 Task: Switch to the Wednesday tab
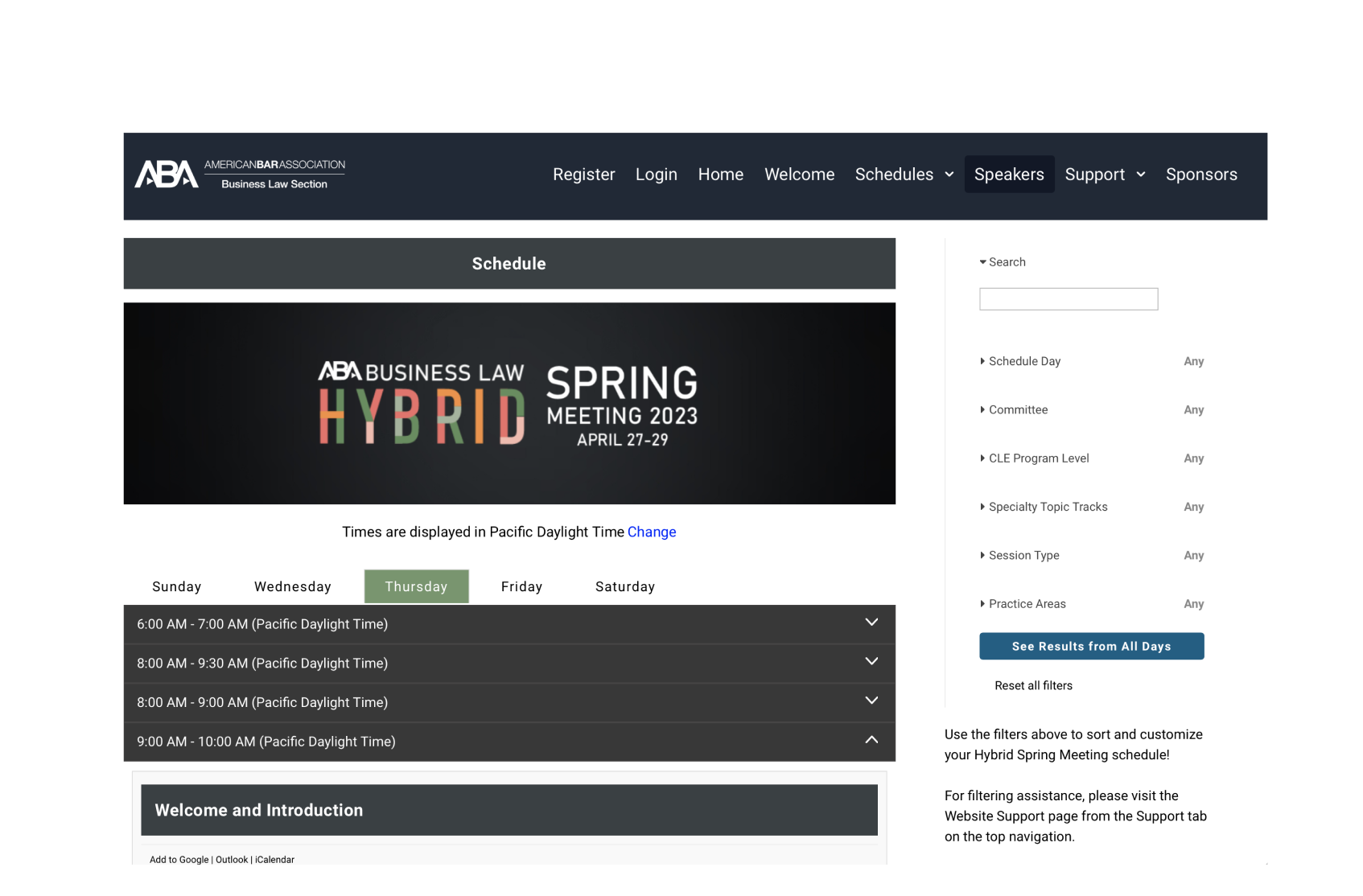coord(292,586)
